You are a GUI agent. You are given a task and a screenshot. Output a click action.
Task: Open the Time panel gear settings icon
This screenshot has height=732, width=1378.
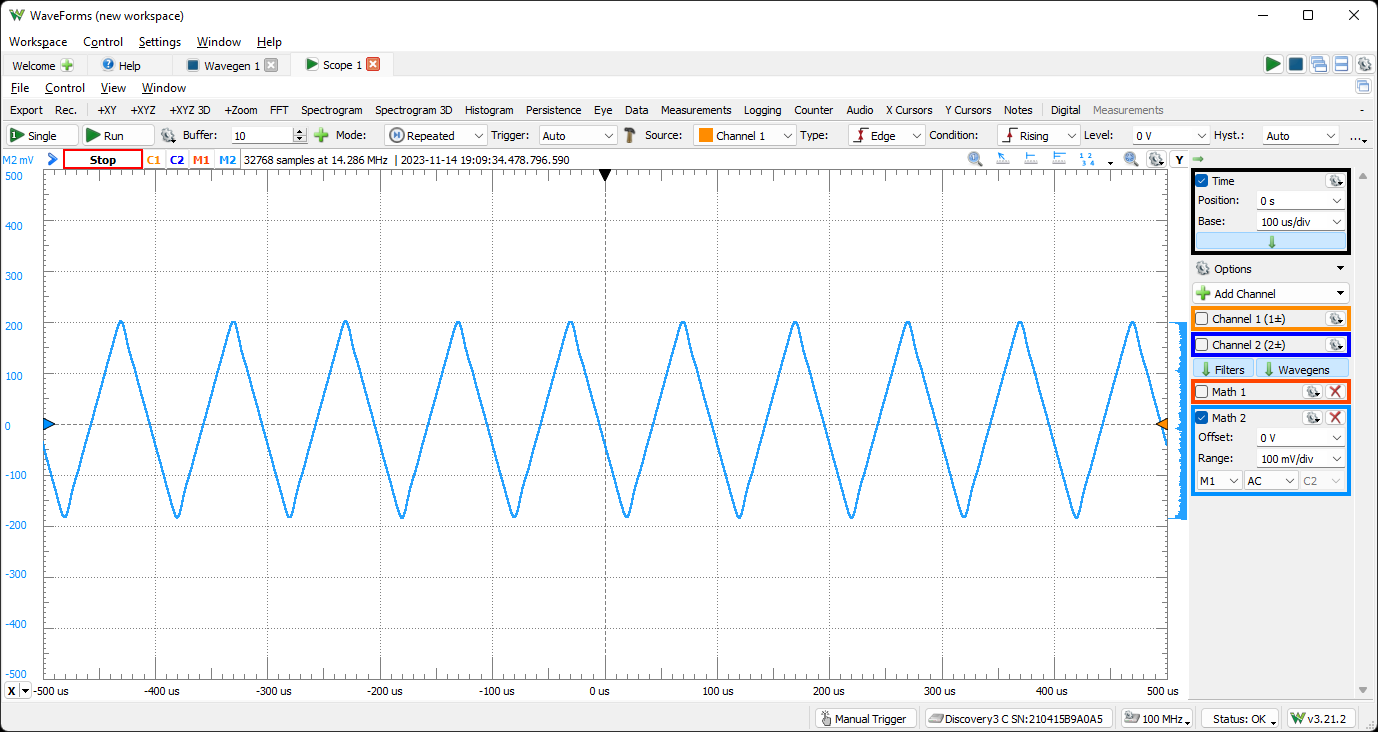(1336, 180)
